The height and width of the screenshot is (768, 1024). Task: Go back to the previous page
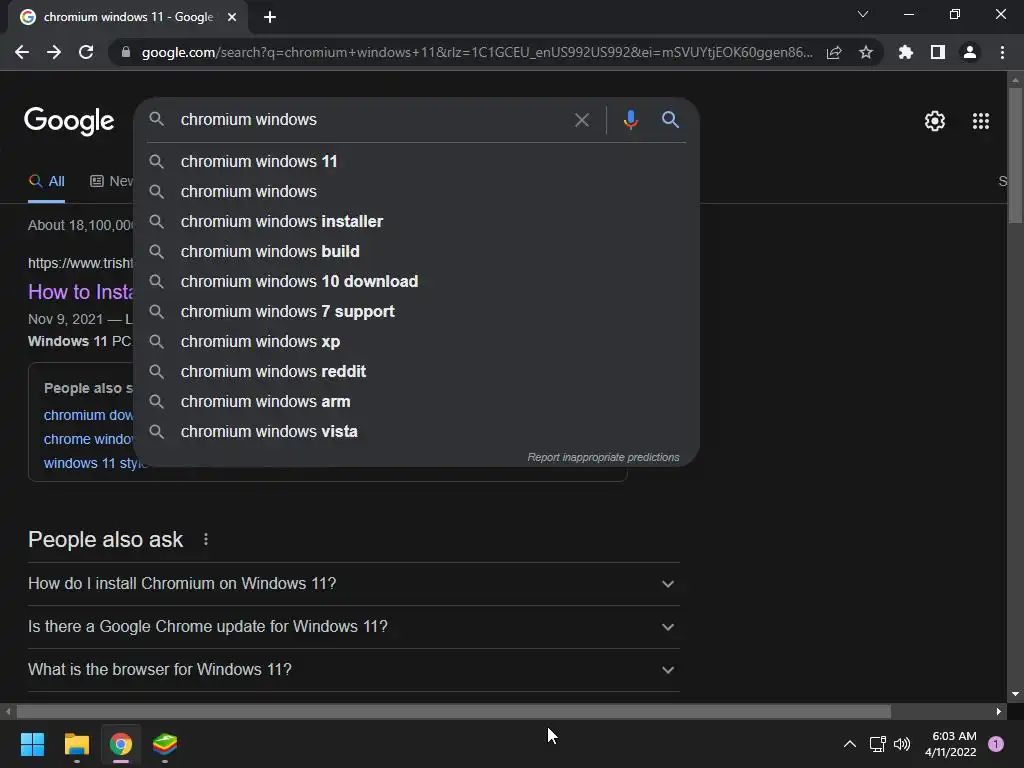coord(22,52)
